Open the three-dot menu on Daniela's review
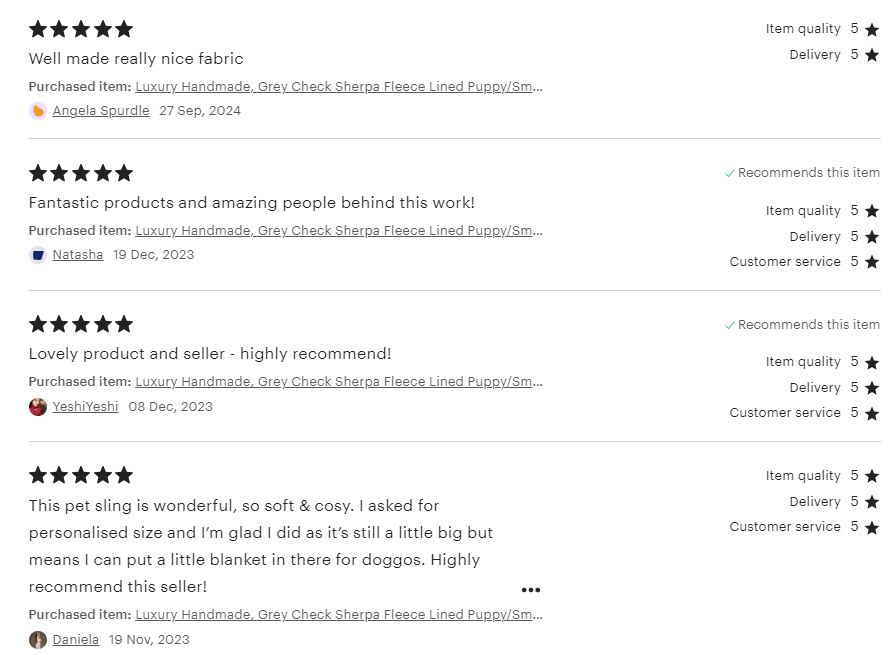This screenshot has width=896, height=655. pyautogui.click(x=531, y=590)
